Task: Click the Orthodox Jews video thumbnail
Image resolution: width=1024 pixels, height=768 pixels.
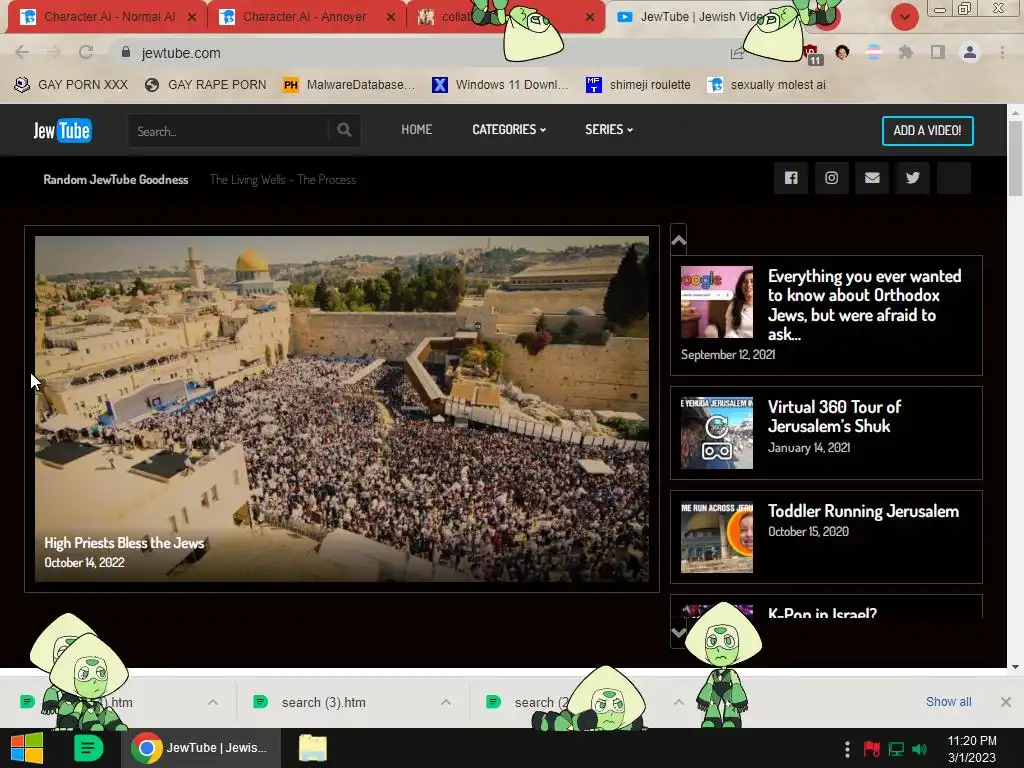Action: 716,302
